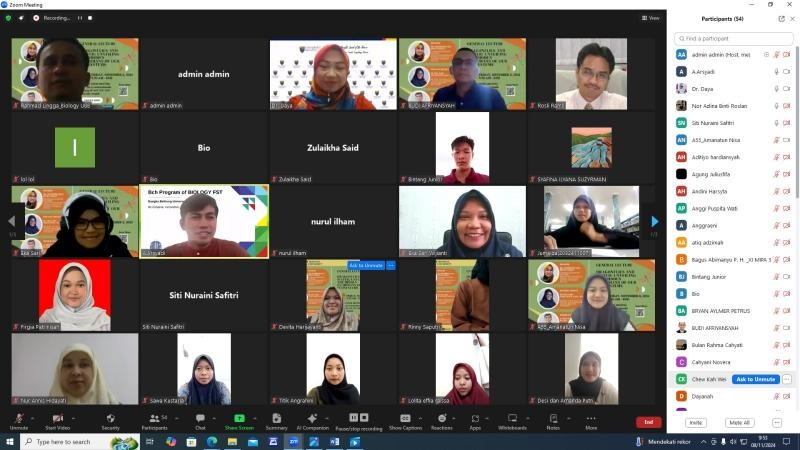The height and width of the screenshot is (450, 800).
Task: Open Windows Start menu
Action: tap(9, 441)
